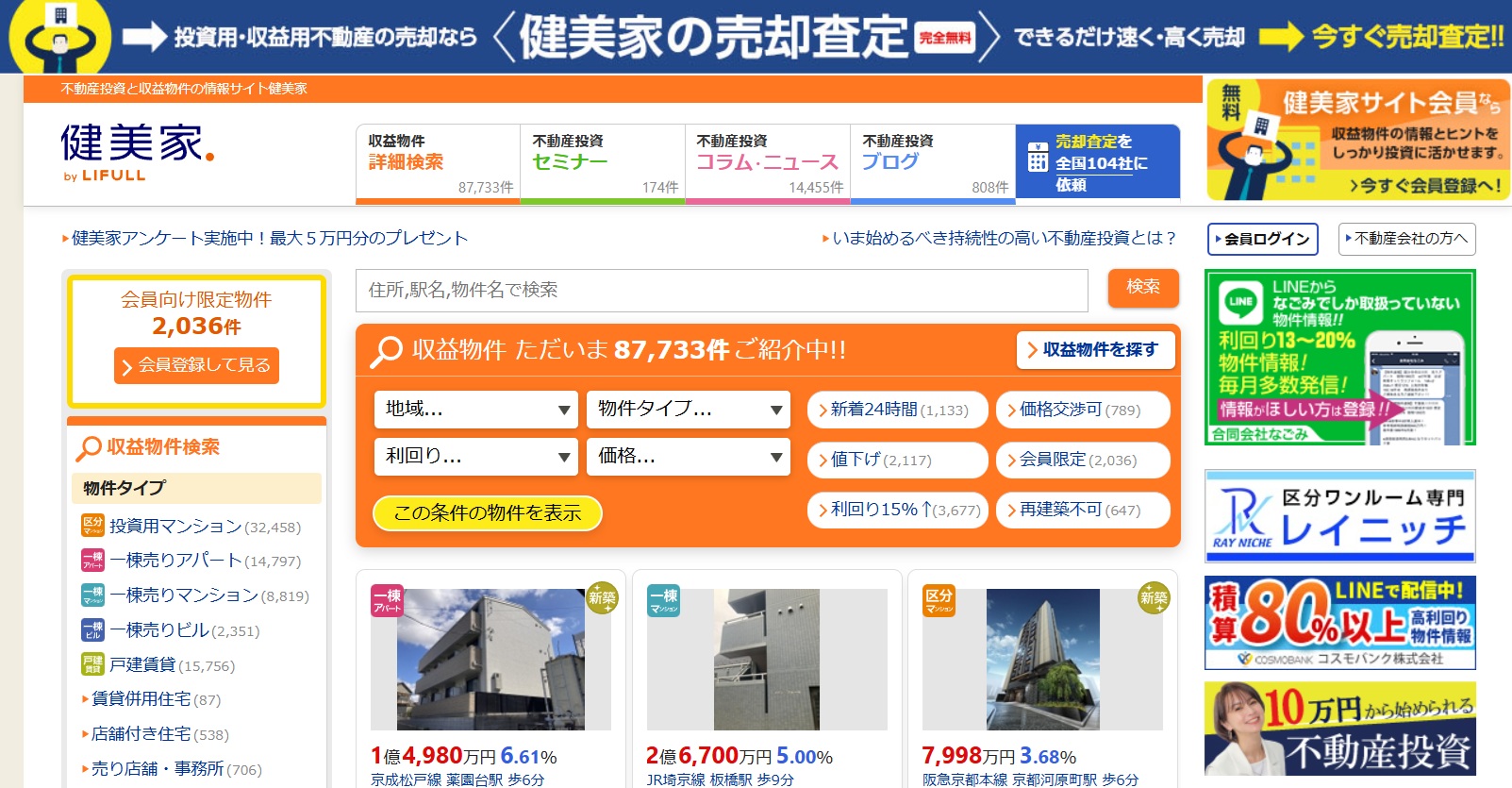Open the 収益物件 詳細検索 tab
The height and width of the screenshot is (788, 1512).
(438, 163)
